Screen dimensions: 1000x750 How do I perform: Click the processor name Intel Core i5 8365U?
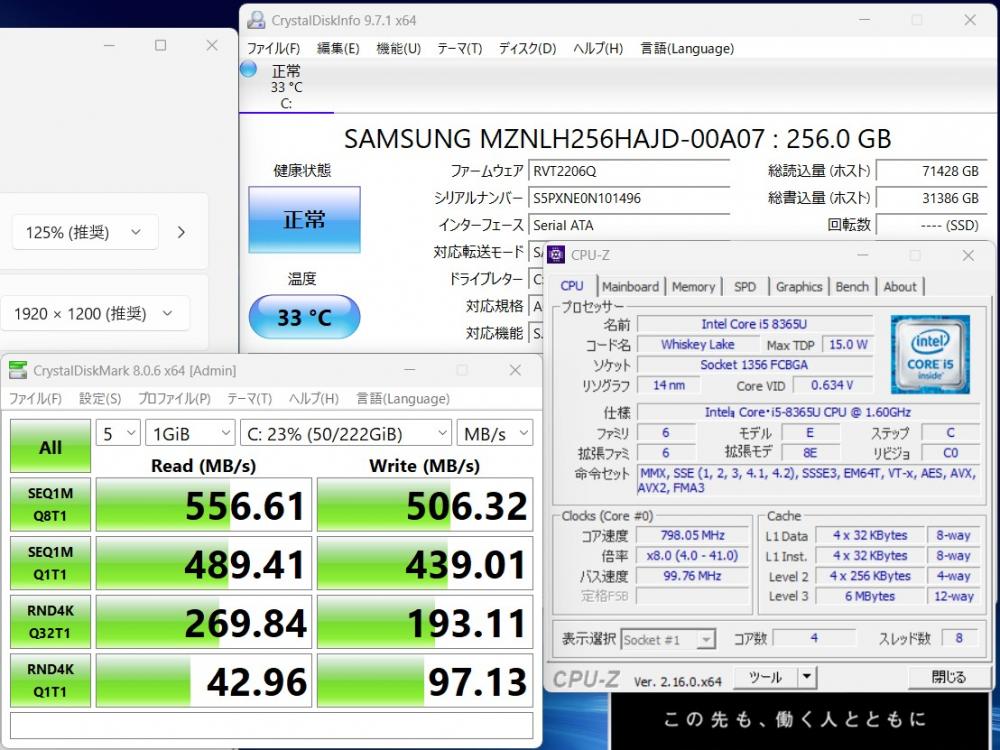coord(754,324)
